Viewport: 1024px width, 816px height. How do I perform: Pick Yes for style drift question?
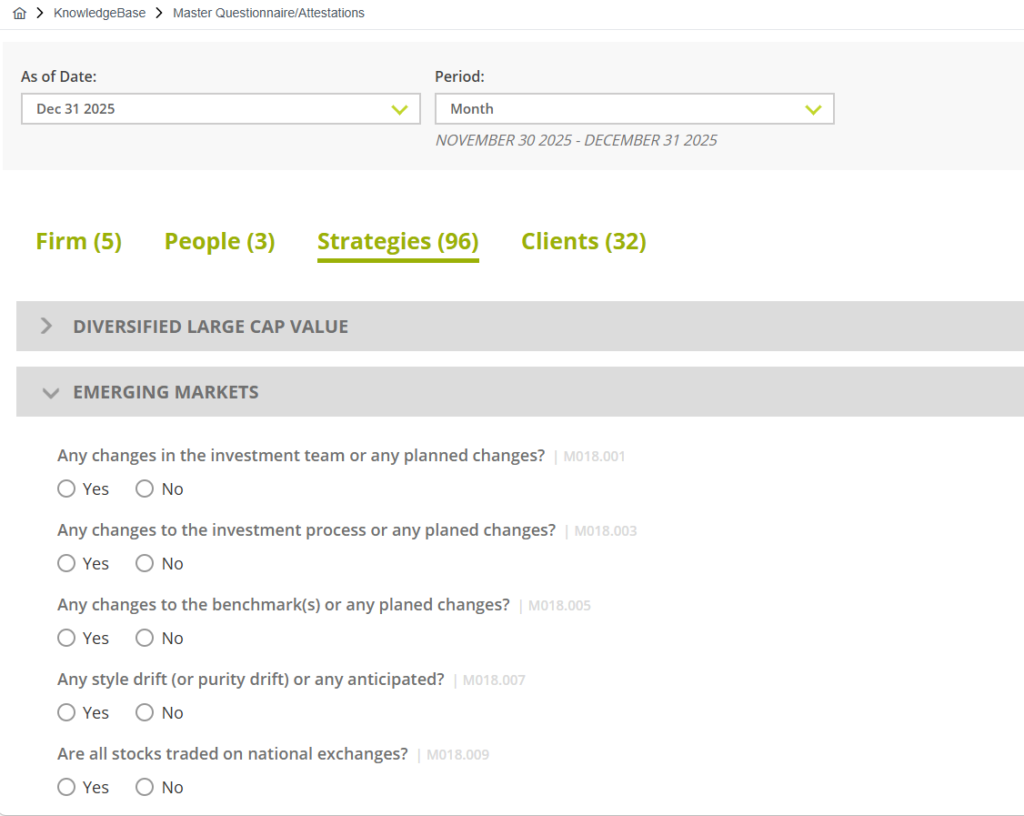pyautogui.click(x=67, y=713)
